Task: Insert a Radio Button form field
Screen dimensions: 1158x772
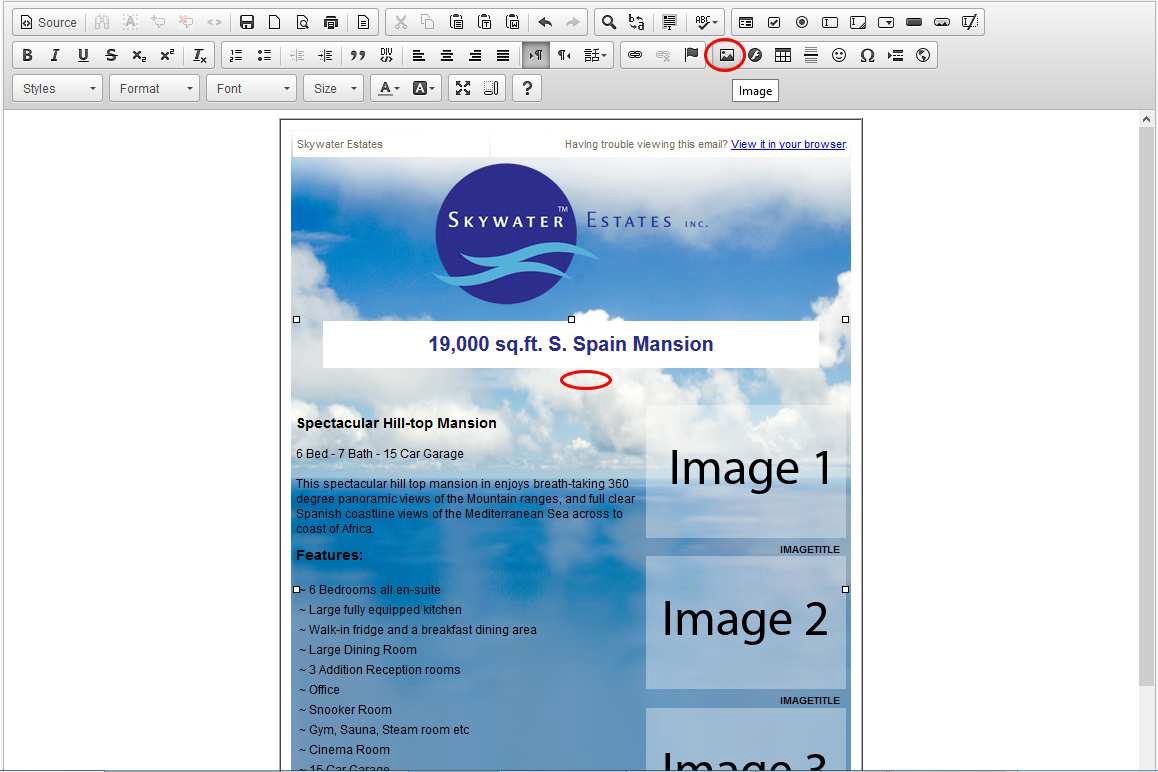Action: (x=802, y=22)
